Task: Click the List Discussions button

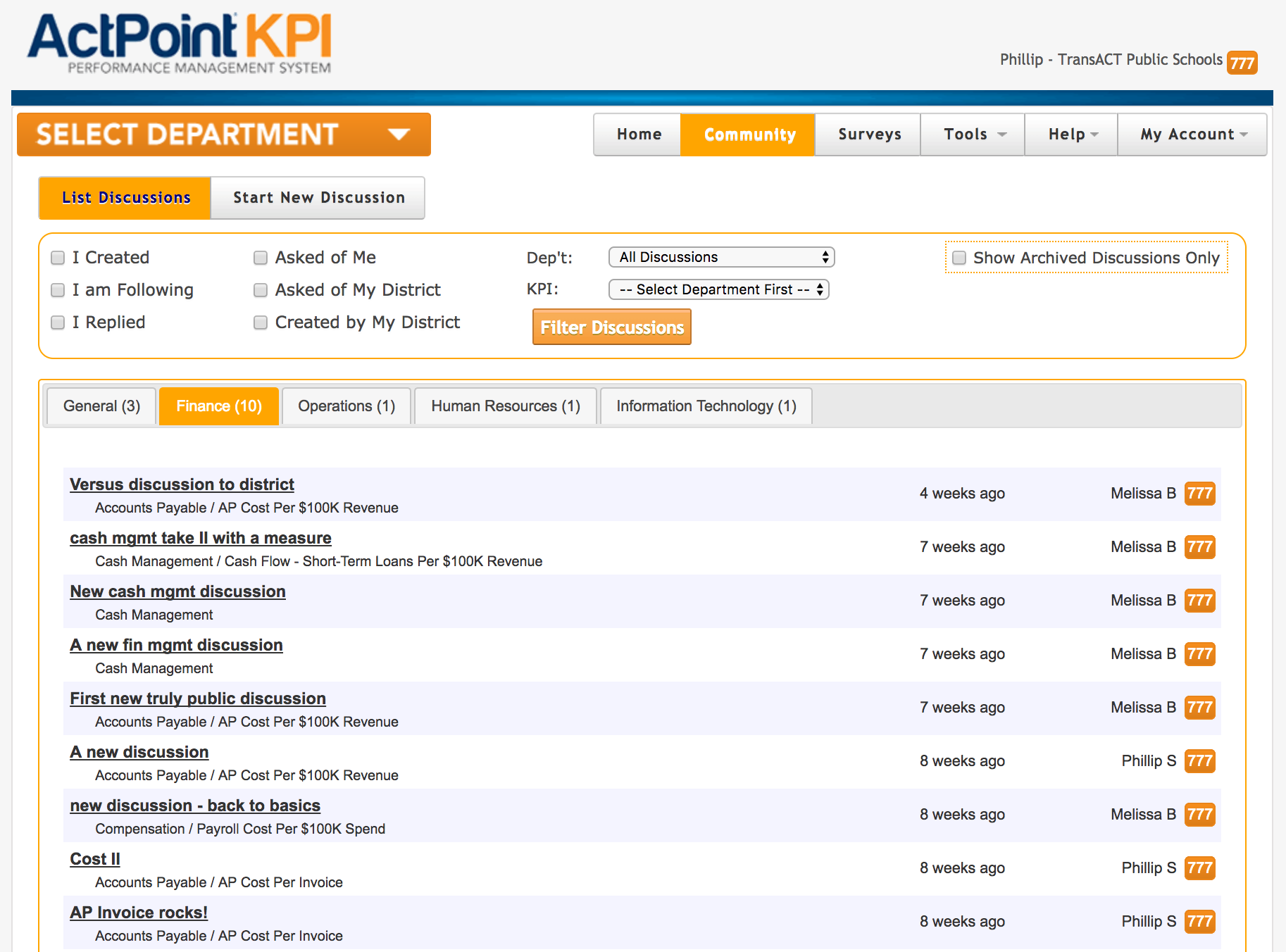Action: 125,198
